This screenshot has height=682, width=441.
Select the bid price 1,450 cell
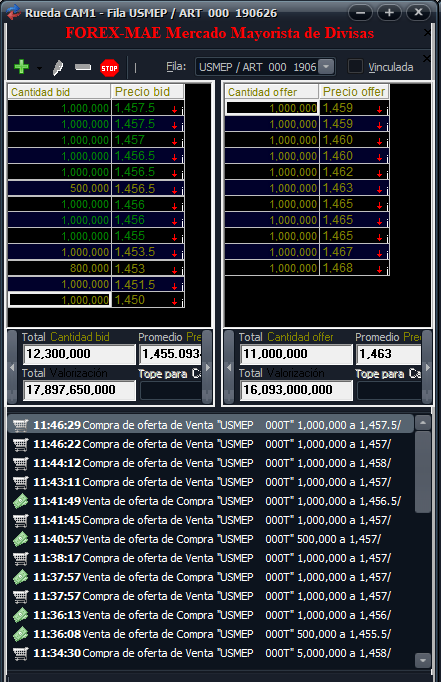148,300
